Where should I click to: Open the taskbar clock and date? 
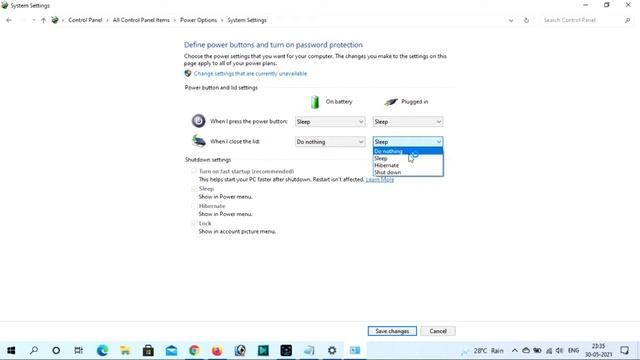(x=598, y=350)
